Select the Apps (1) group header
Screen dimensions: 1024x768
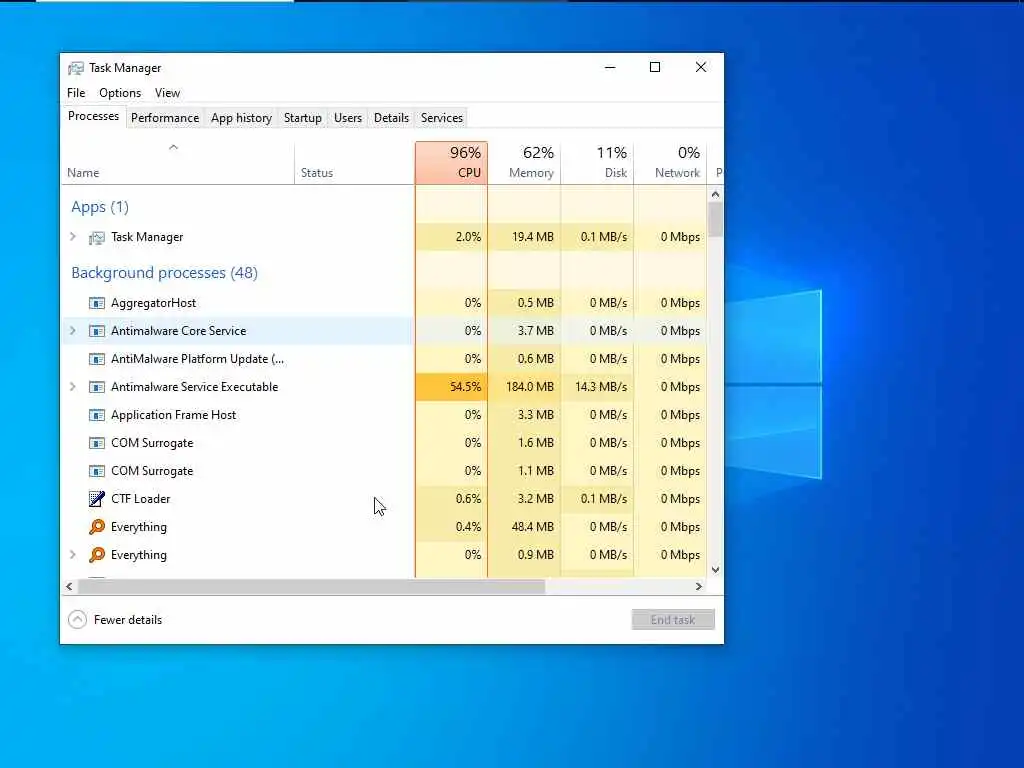100,207
